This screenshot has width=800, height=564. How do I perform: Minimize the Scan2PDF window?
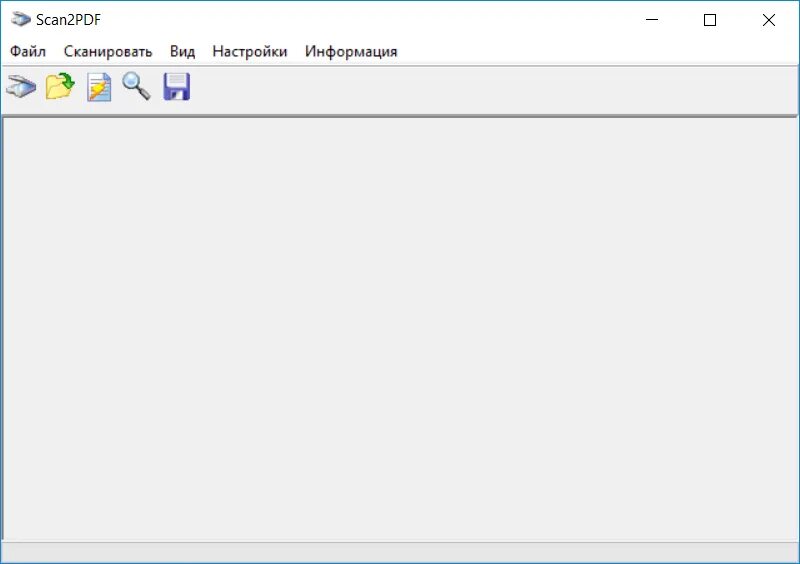coord(652,20)
